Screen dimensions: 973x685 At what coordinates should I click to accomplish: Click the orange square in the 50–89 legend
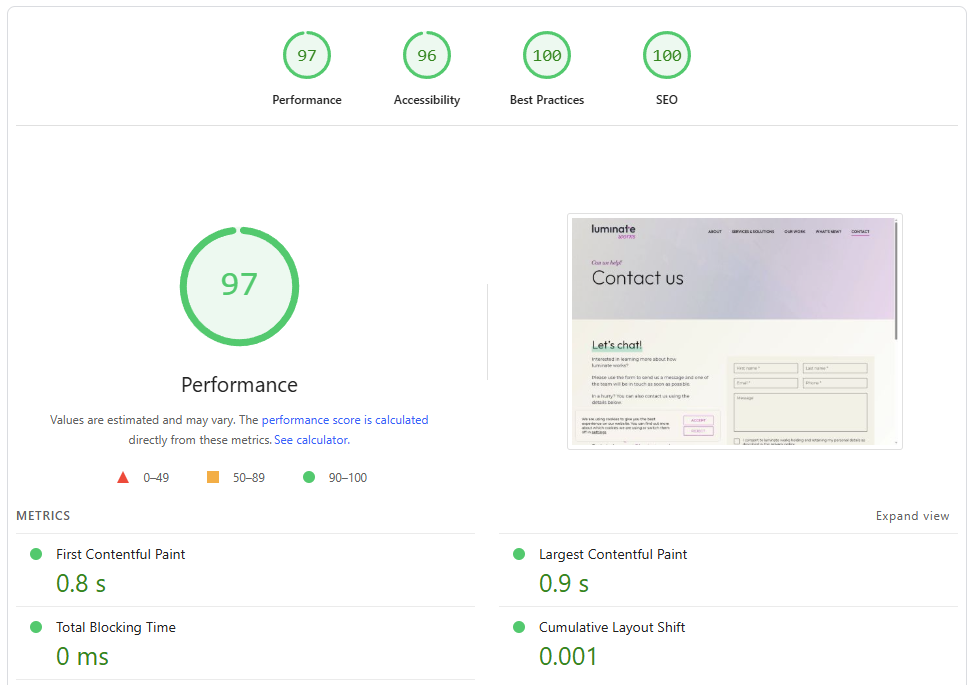coord(212,477)
